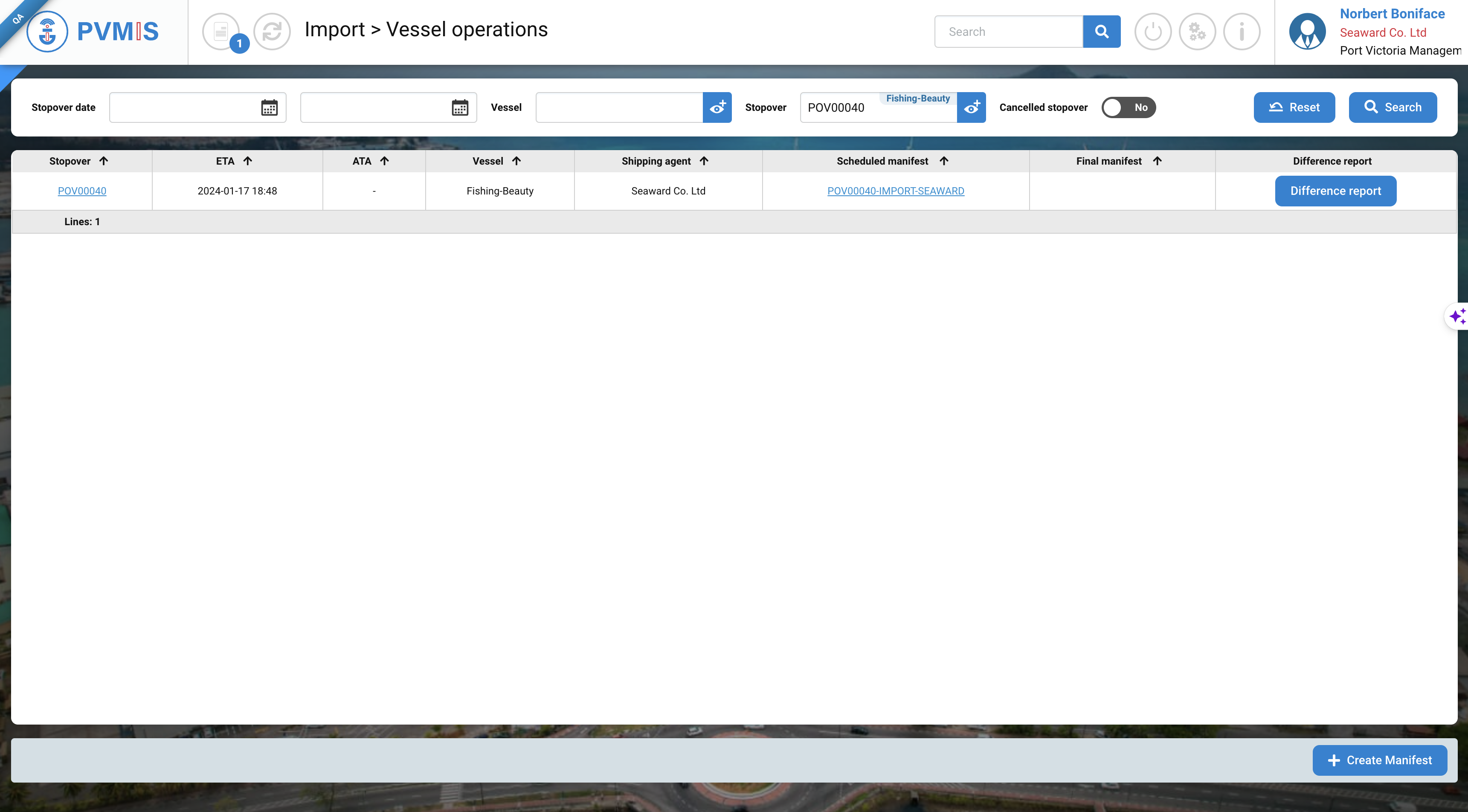Open the Vessel lookup eye icon
This screenshot has width=1468, height=812.
(x=717, y=107)
